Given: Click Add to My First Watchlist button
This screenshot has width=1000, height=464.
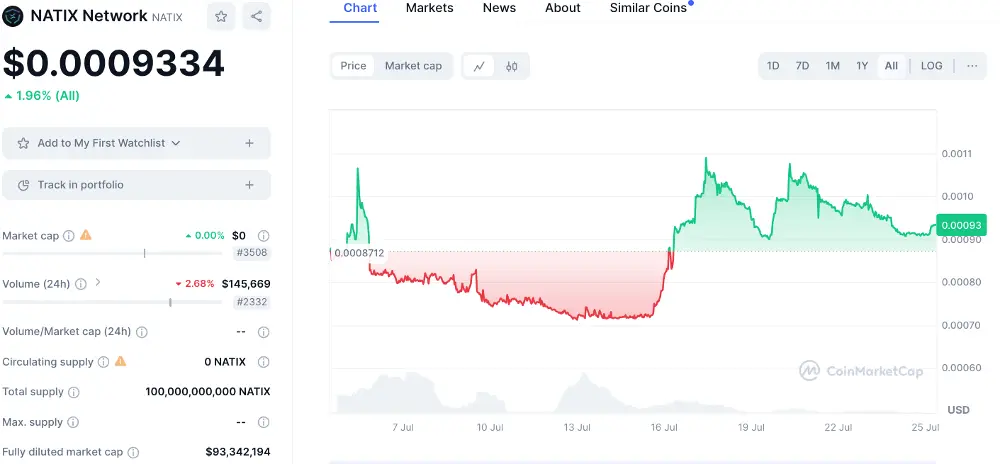Looking at the screenshot, I should (136, 143).
